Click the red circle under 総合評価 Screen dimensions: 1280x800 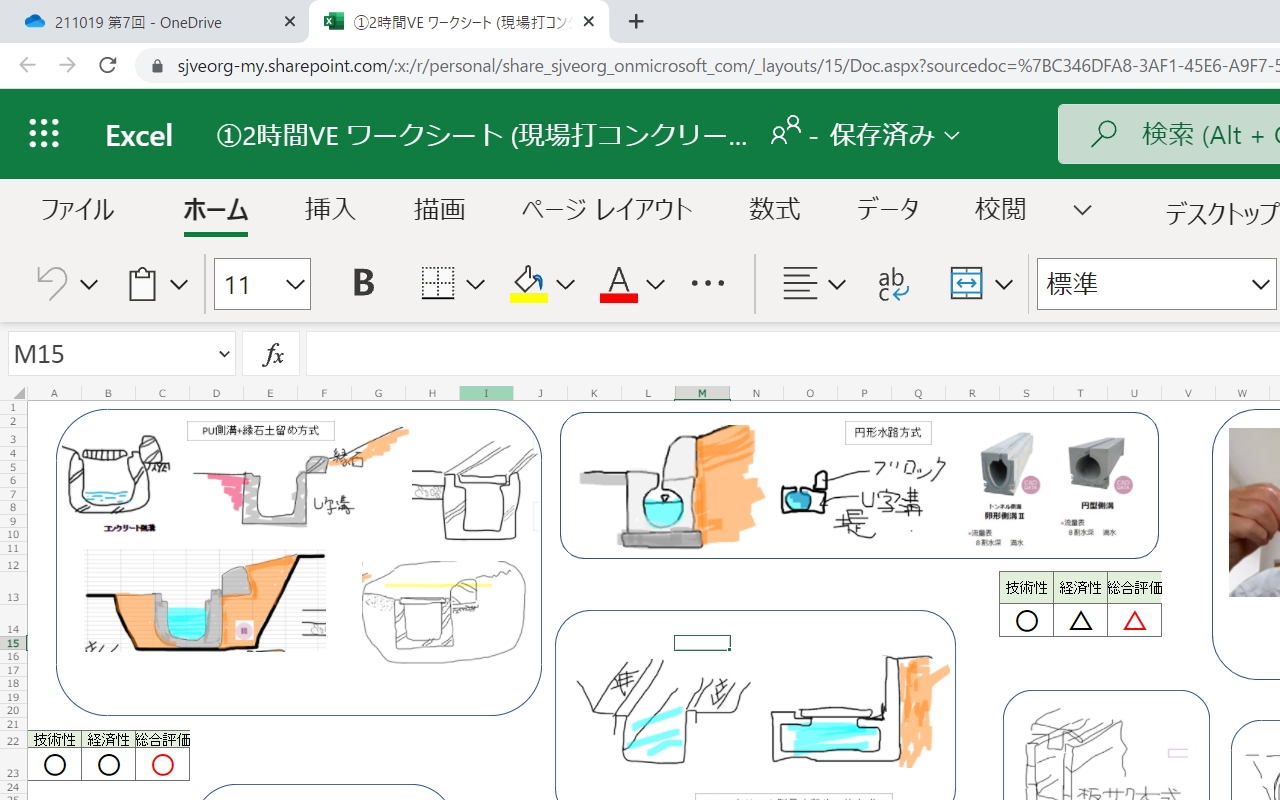[x=163, y=765]
